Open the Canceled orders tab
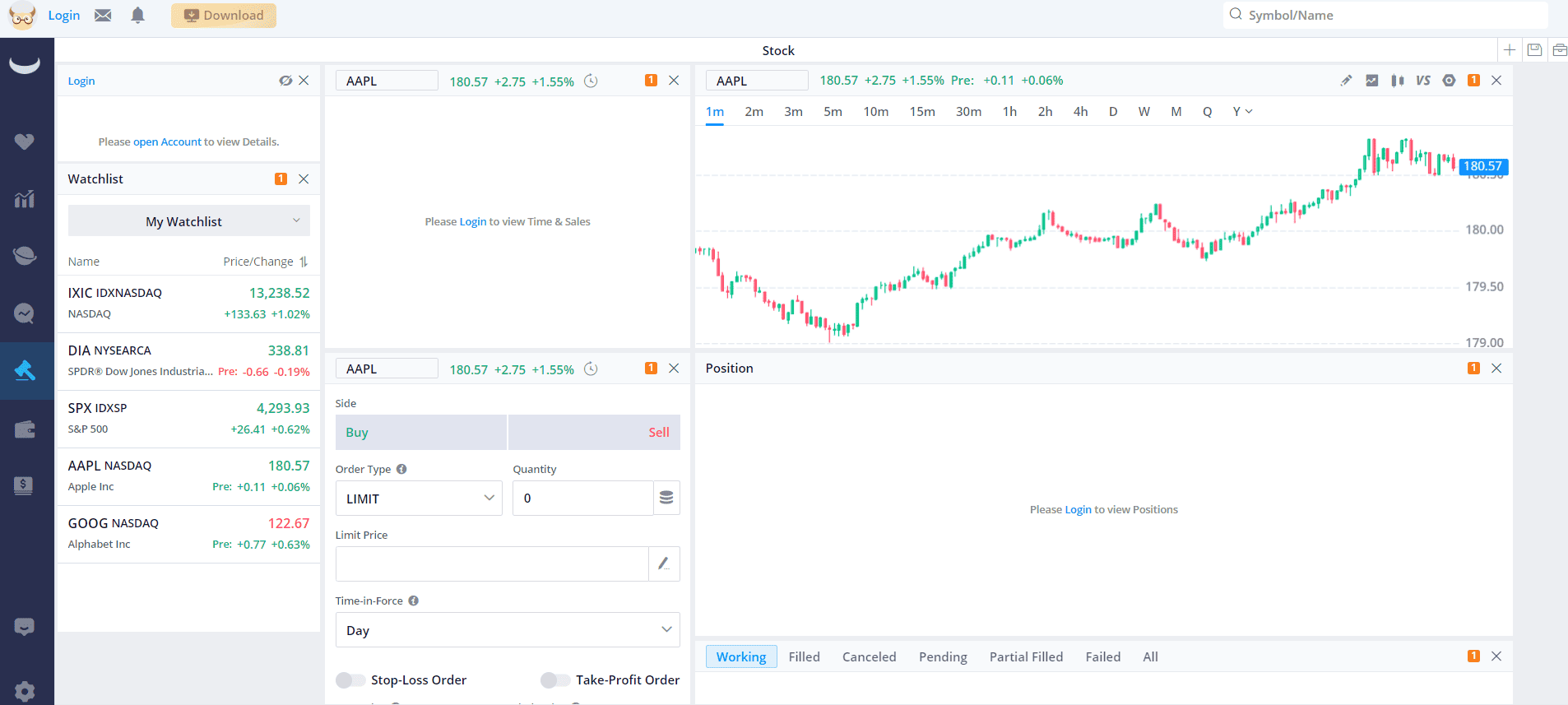Screen dimensions: 1568x705 pos(869,656)
